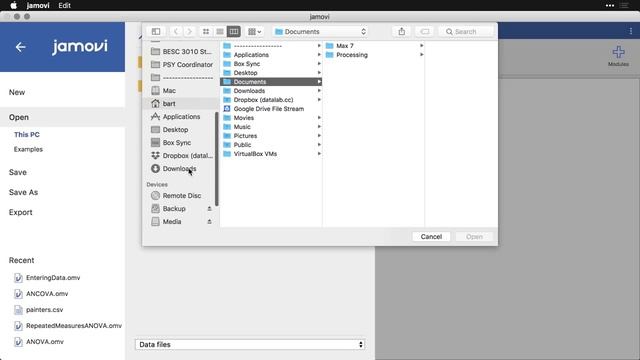Switch to list view in file dialog
This screenshot has height=360, width=640.
pyautogui.click(x=220, y=31)
